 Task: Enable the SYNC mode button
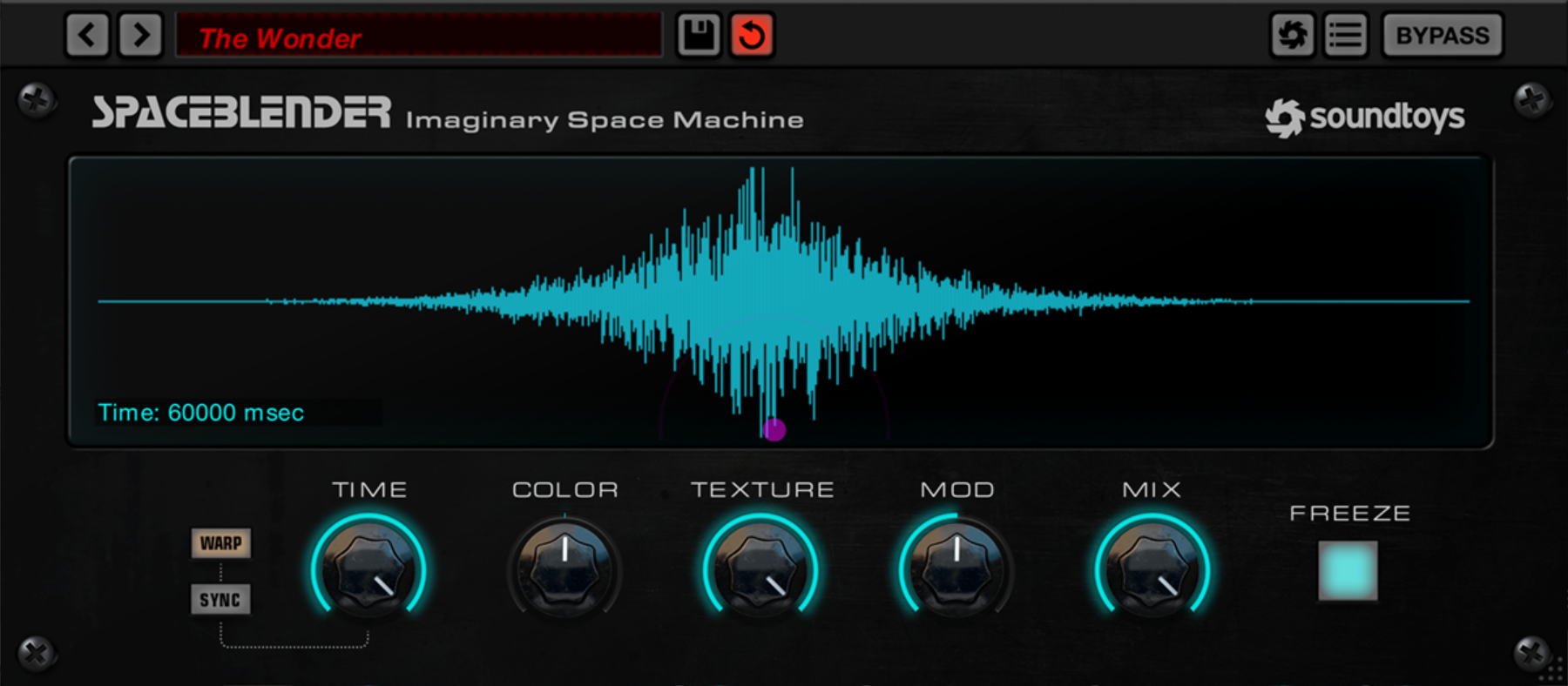click(220, 600)
